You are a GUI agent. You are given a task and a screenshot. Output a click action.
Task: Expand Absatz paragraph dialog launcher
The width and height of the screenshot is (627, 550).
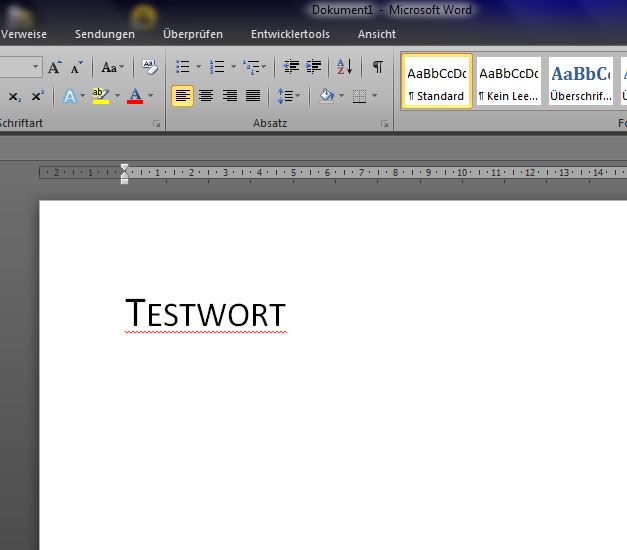[384, 124]
